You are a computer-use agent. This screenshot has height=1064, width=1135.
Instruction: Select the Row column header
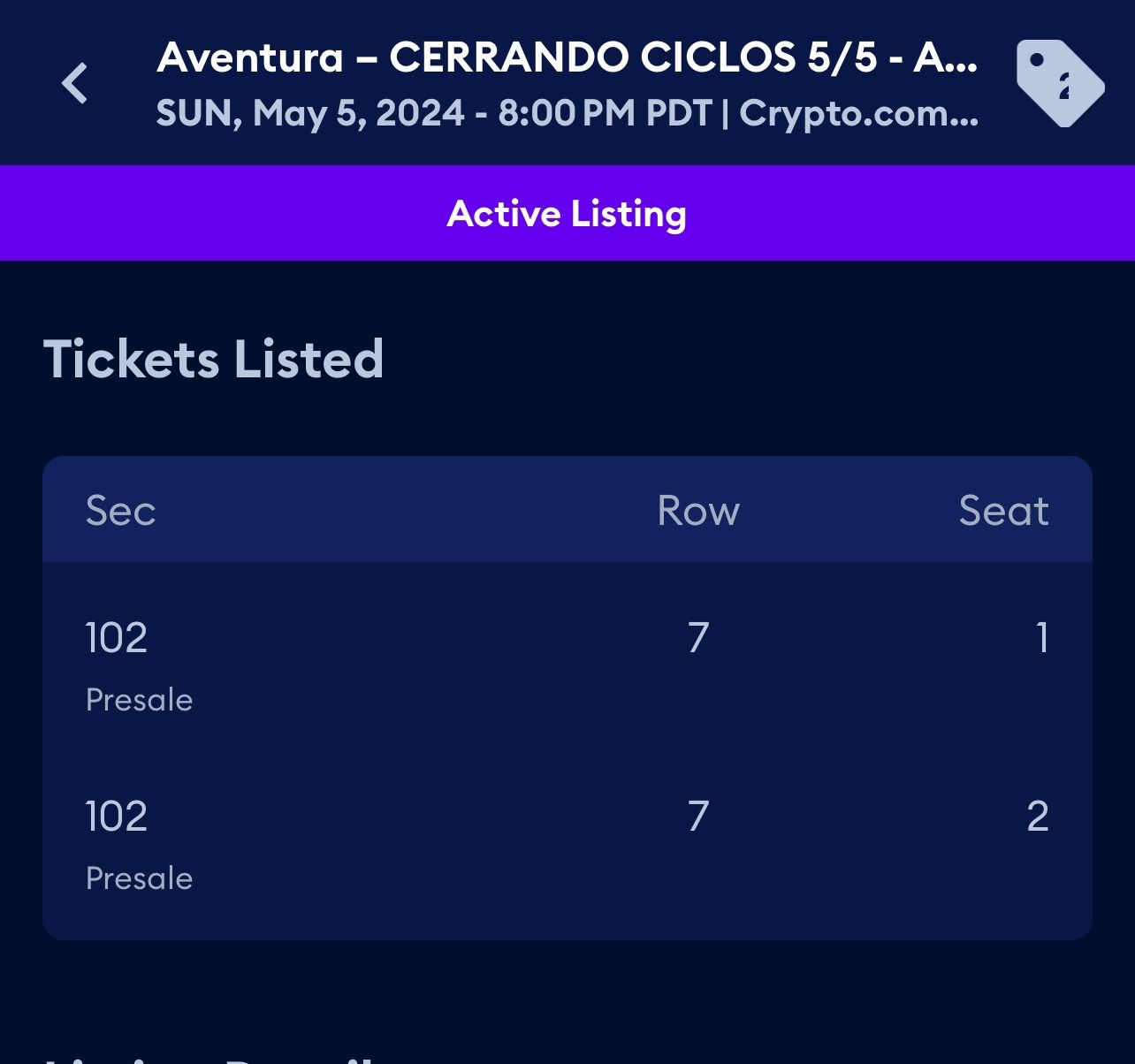697,511
